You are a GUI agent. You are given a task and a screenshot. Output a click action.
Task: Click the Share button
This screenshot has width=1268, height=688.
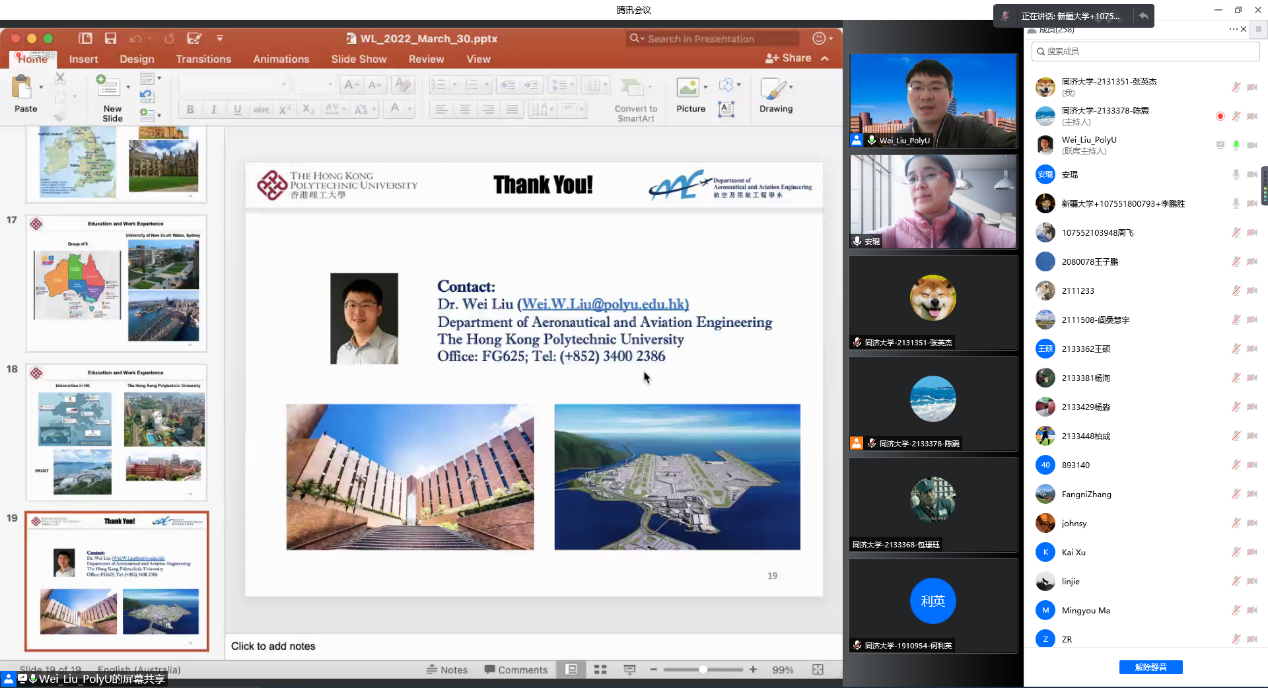788,58
